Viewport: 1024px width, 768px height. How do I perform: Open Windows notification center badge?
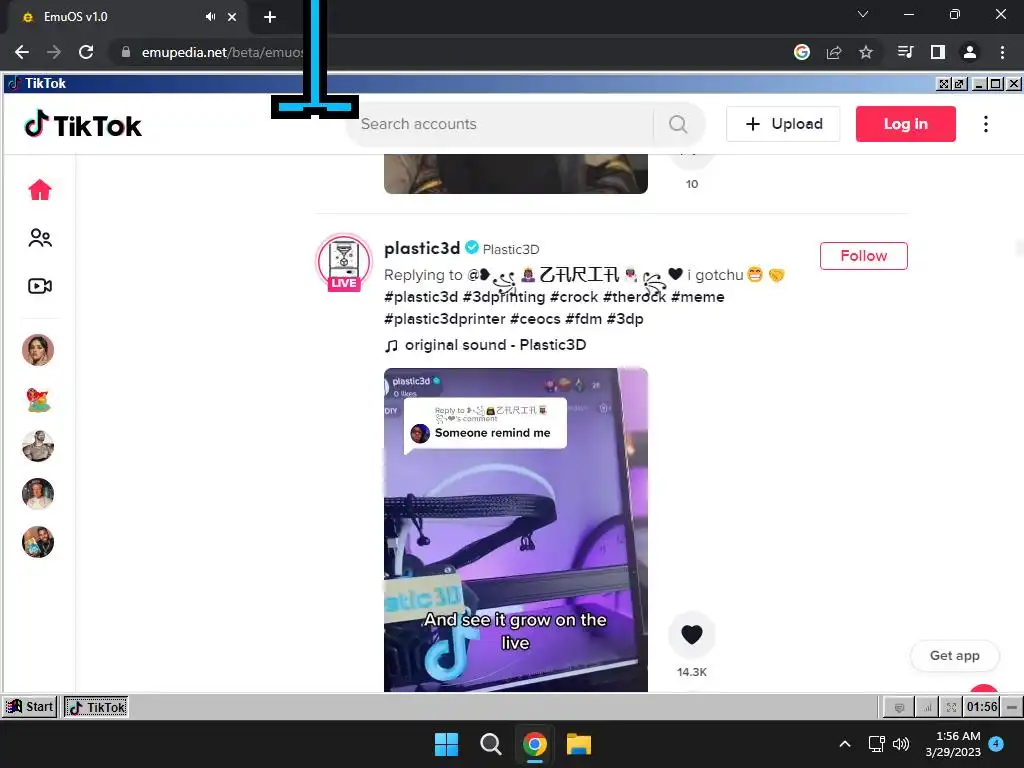coord(996,744)
